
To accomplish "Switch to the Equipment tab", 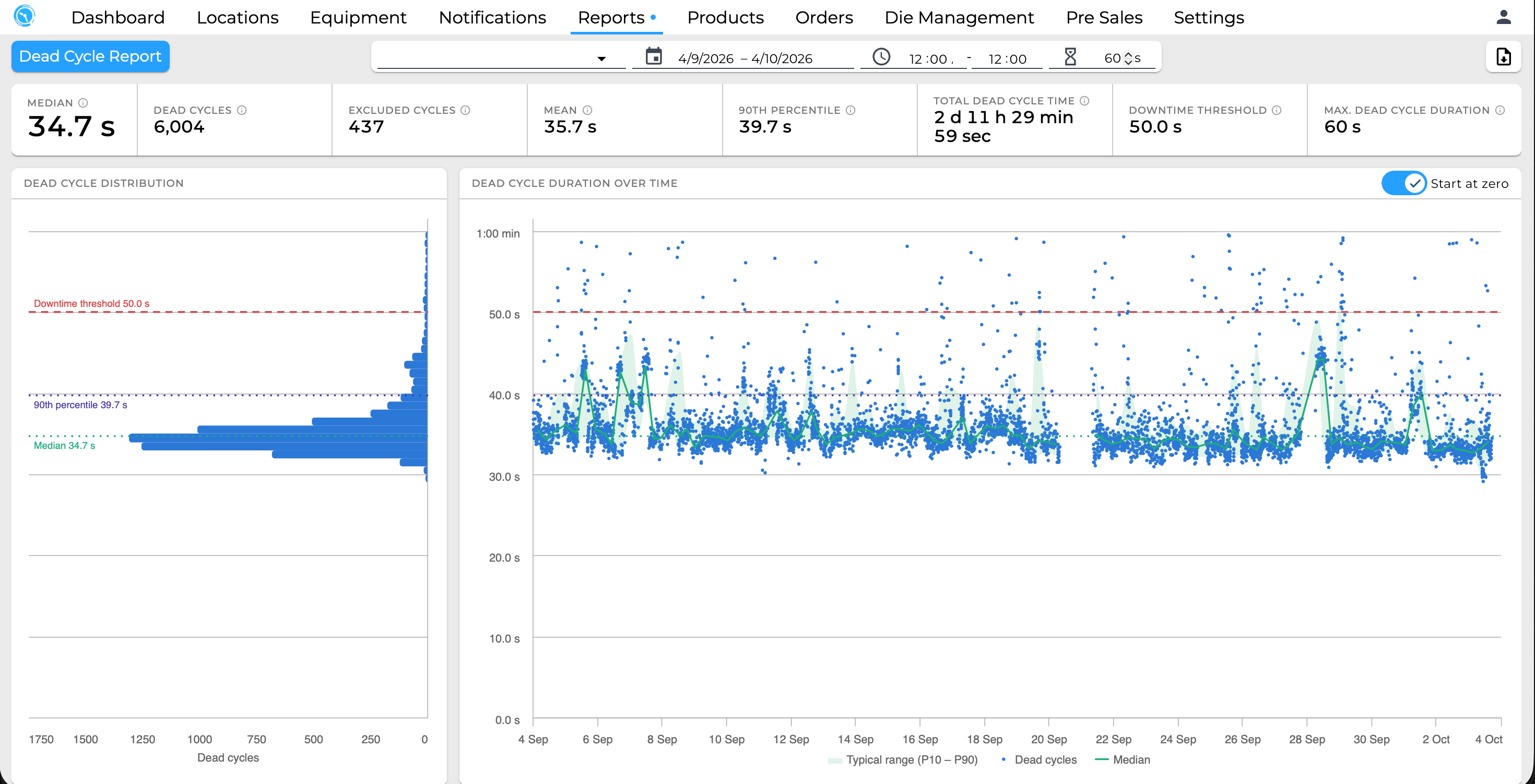I will click(358, 17).
